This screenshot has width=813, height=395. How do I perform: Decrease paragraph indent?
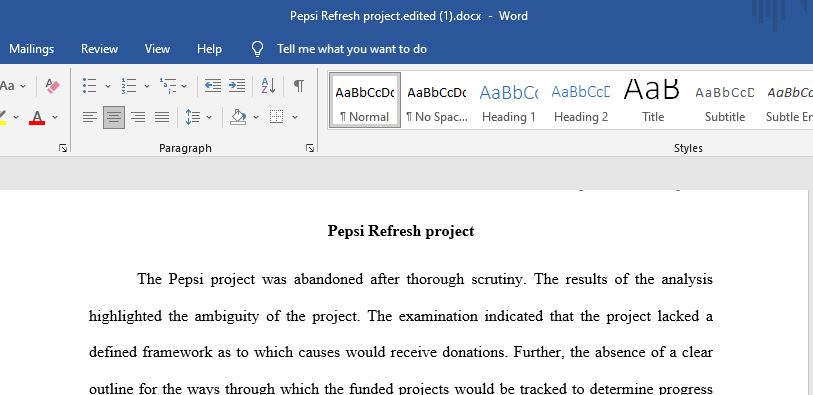pyautogui.click(x=213, y=86)
